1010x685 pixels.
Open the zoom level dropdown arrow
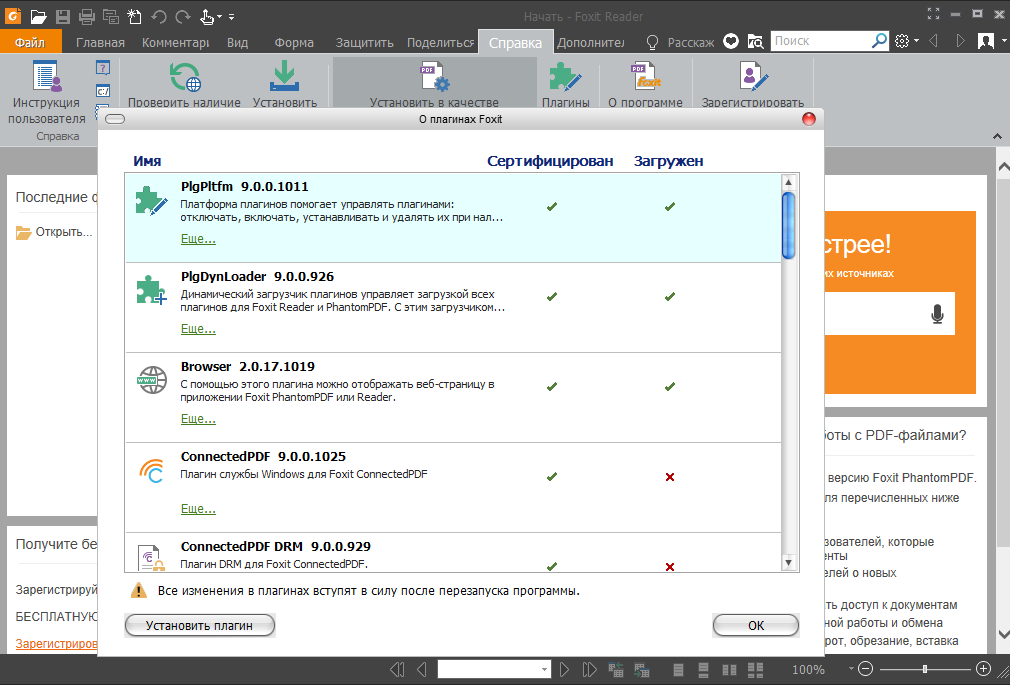(x=851, y=669)
